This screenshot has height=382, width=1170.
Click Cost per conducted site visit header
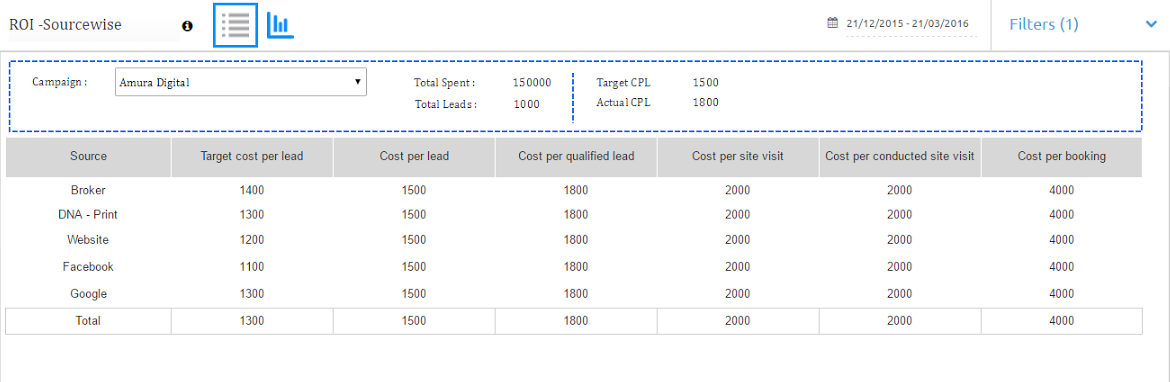[899, 157]
